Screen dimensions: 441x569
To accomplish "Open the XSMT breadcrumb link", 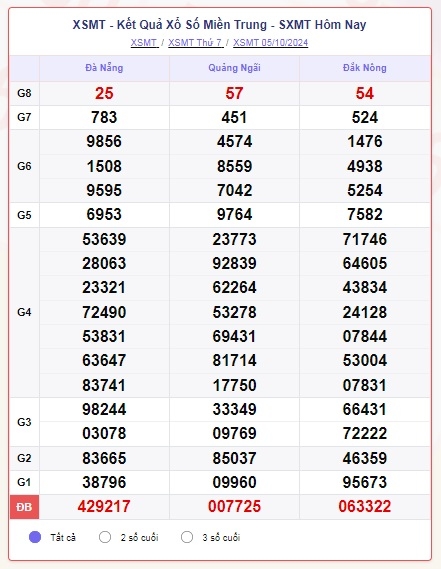I will pos(144,42).
